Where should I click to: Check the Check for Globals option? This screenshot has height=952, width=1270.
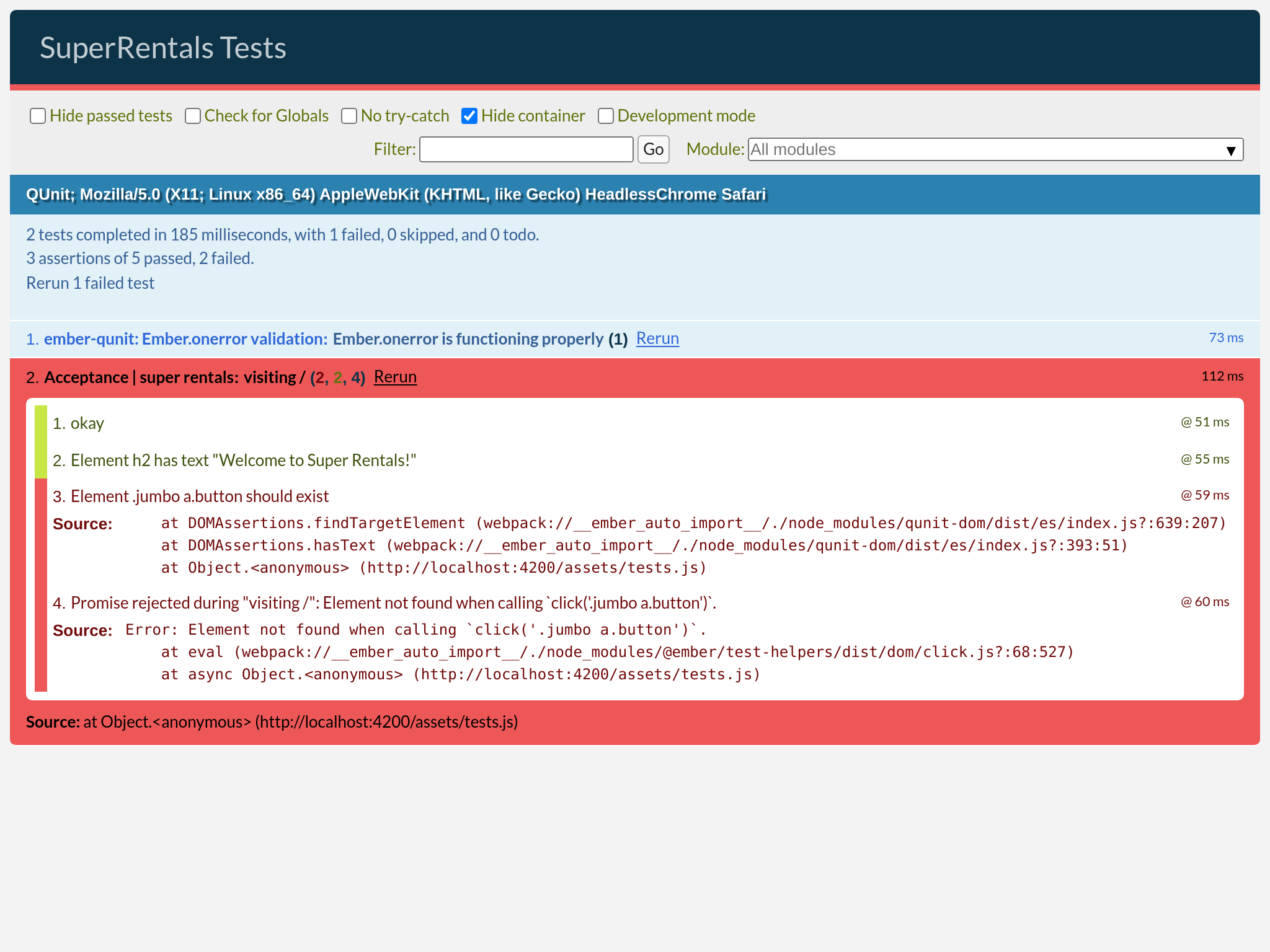point(193,116)
